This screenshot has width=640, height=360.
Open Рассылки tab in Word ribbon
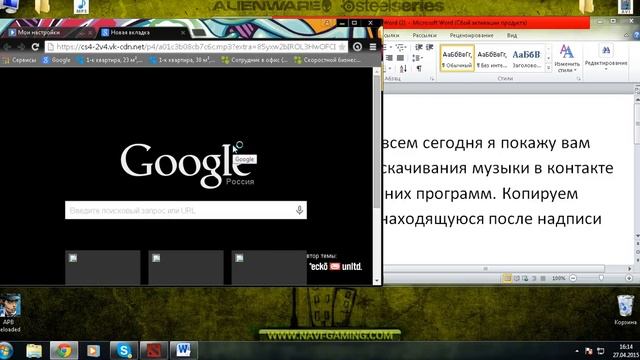tap(424, 36)
